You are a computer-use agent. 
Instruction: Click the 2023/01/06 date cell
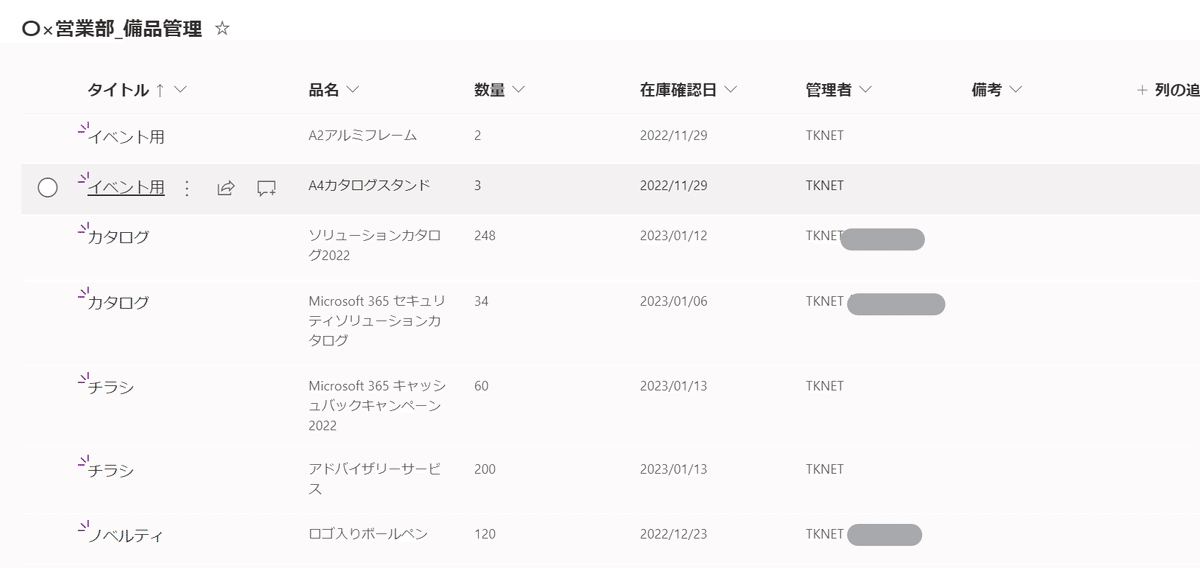click(x=674, y=301)
